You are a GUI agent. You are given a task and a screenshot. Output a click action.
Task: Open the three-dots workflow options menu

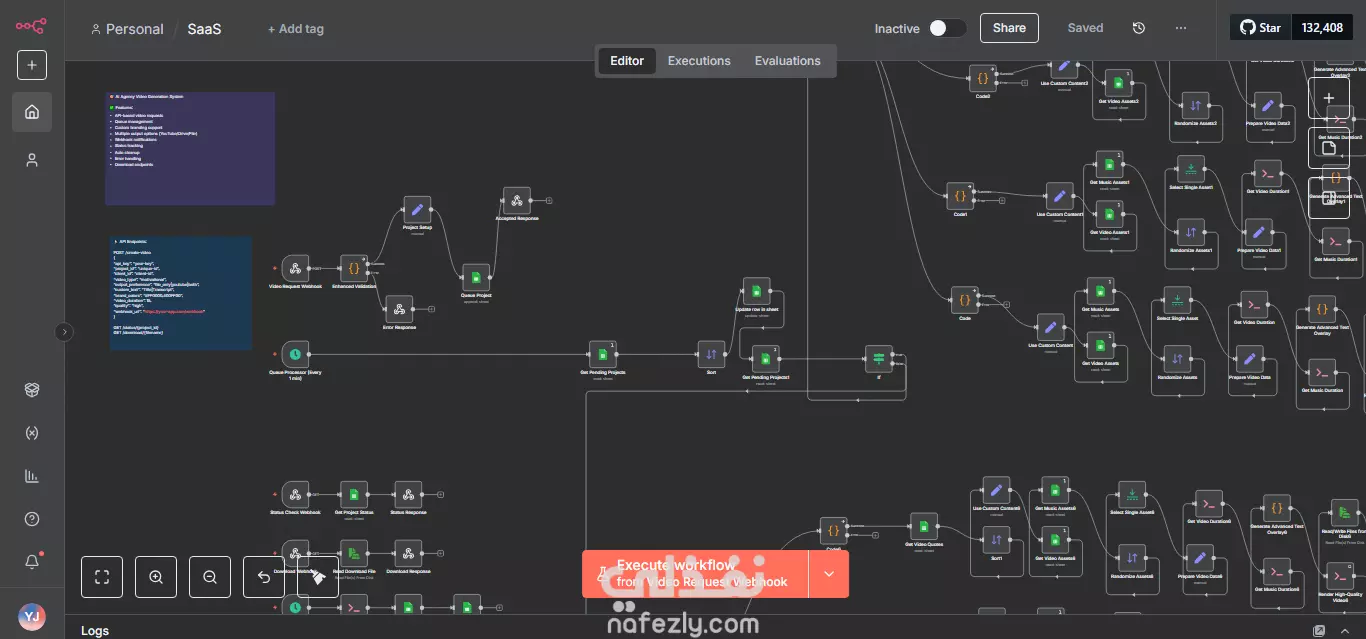pyautogui.click(x=1181, y=28)
